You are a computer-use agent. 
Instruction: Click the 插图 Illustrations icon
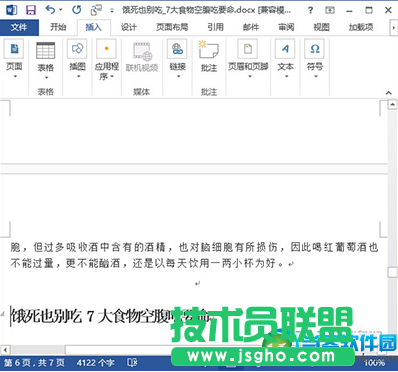coord(77,49)
